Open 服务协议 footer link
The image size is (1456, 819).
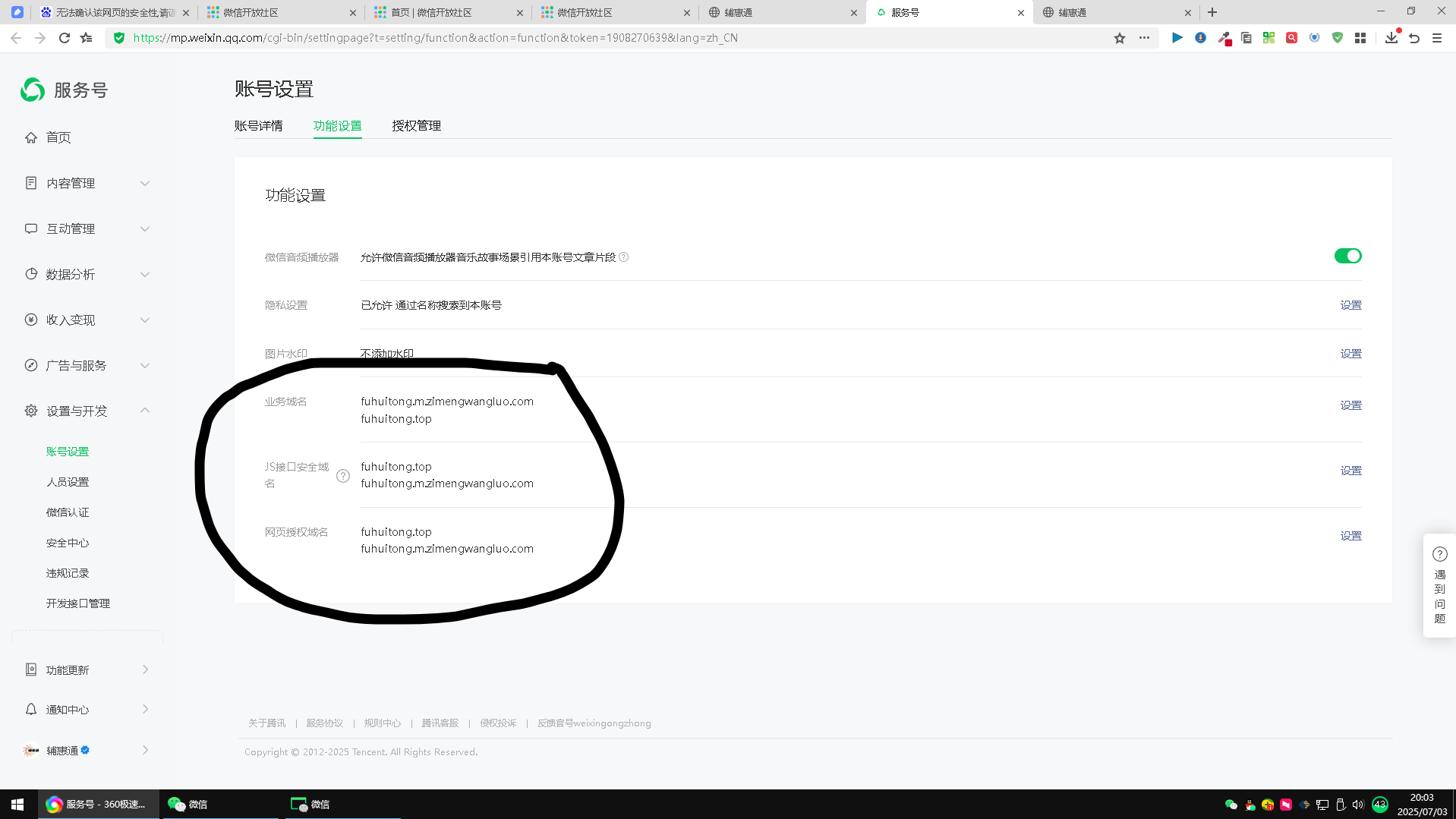[x=325, y=723]
